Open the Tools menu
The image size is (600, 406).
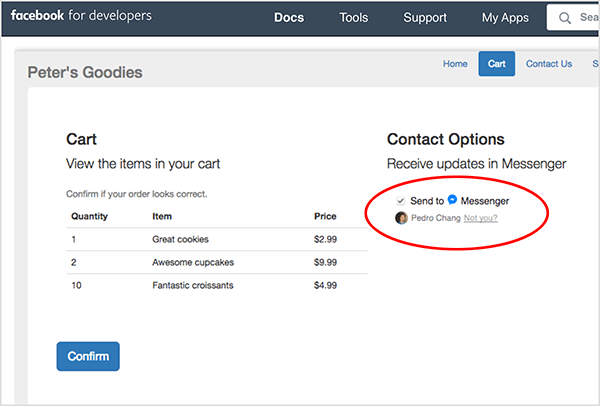354,18
